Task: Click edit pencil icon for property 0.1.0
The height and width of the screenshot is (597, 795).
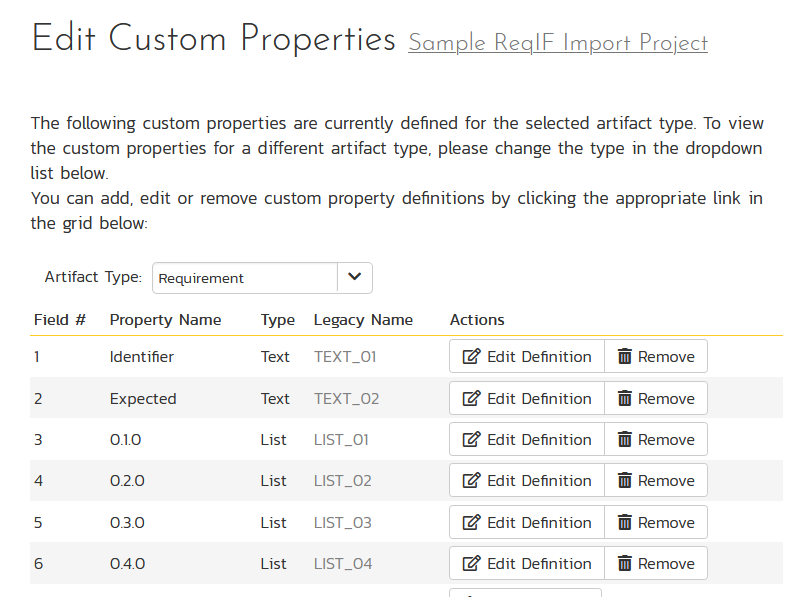Action: click(x=471, y=440)
